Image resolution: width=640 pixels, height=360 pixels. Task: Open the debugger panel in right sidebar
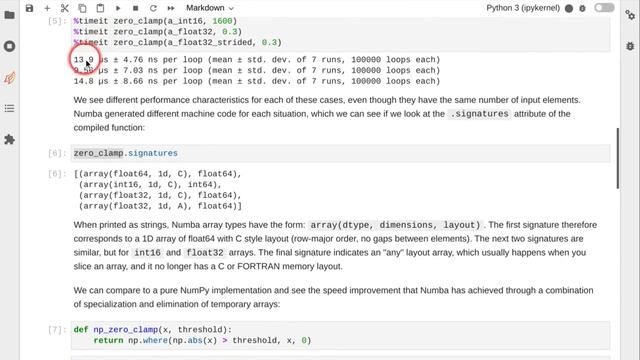pyautogui.click(x=630, y=46)
